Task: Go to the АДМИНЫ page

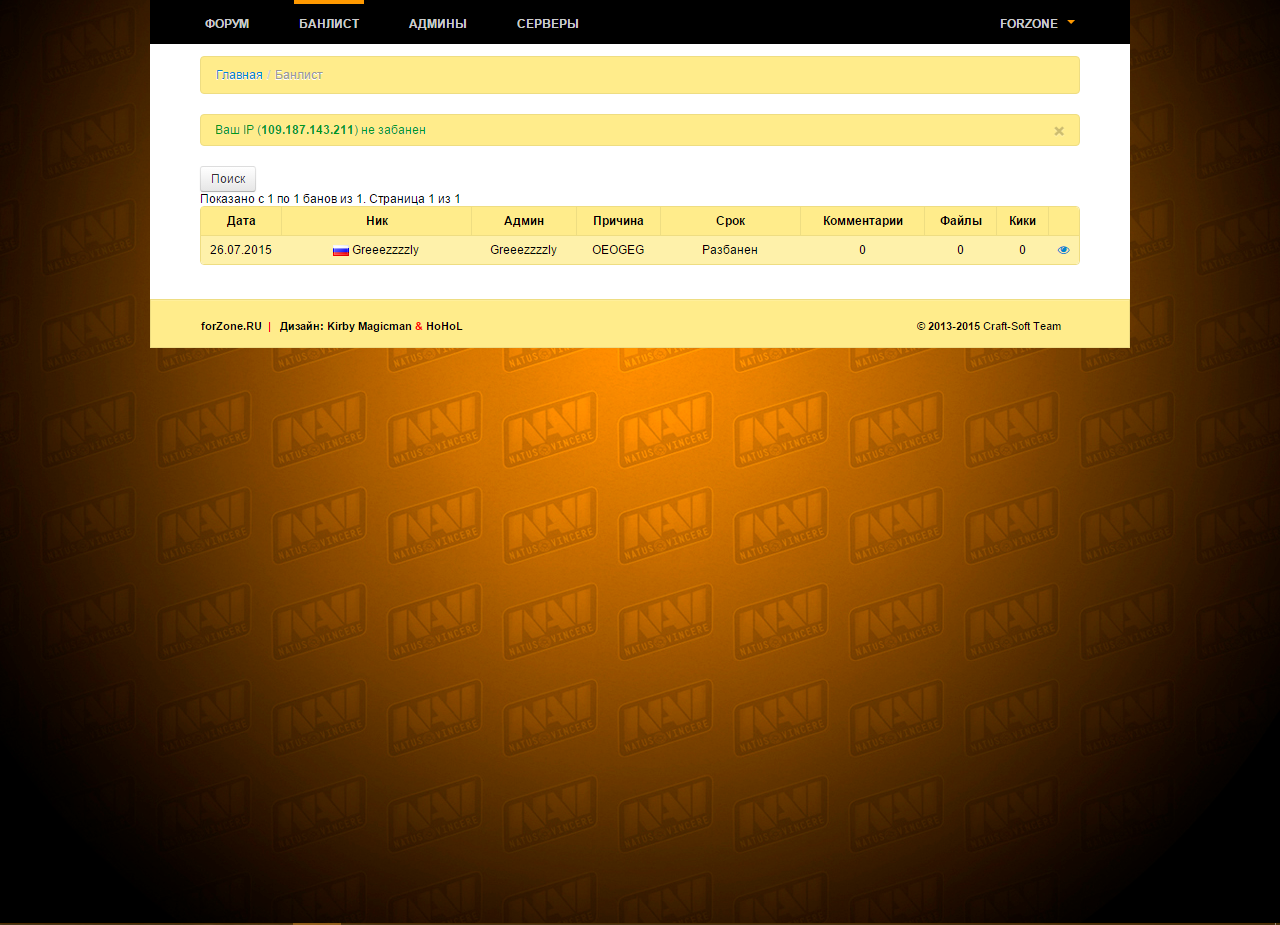Action: (x=438, y=23)
